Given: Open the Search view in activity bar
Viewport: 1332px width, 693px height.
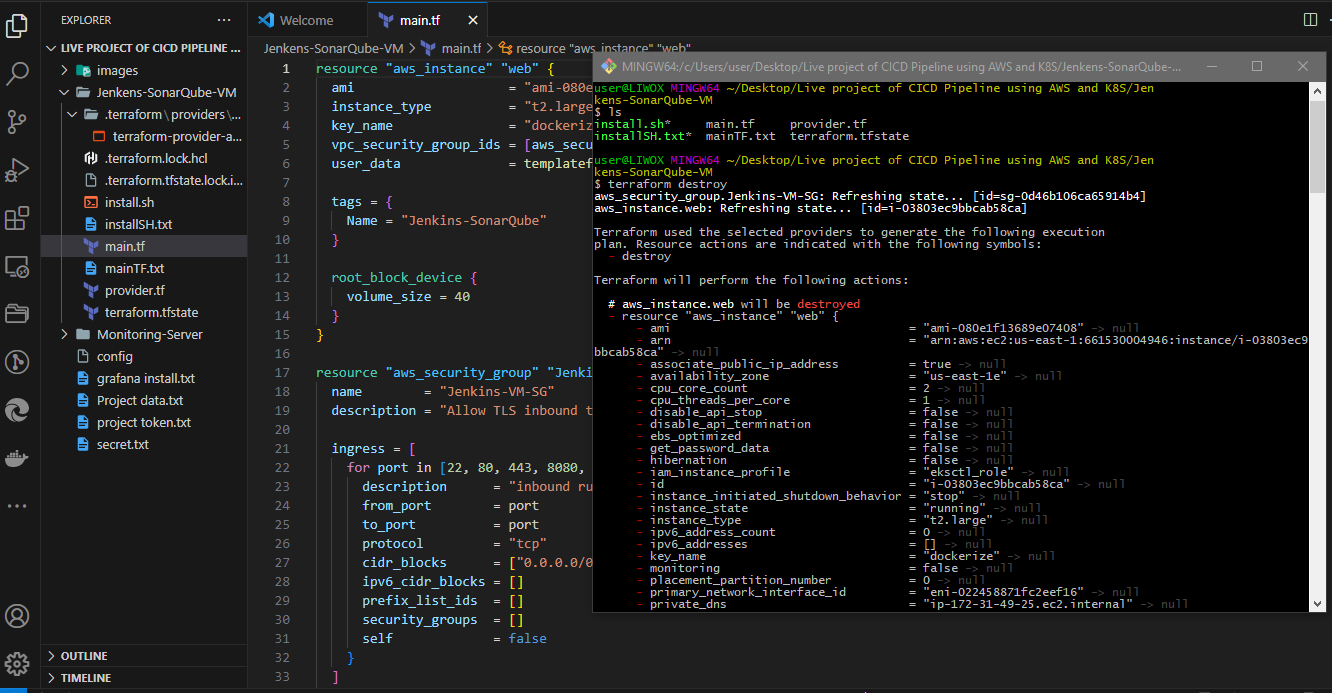Looking at the screenshot, I should (x=17, y=74).
